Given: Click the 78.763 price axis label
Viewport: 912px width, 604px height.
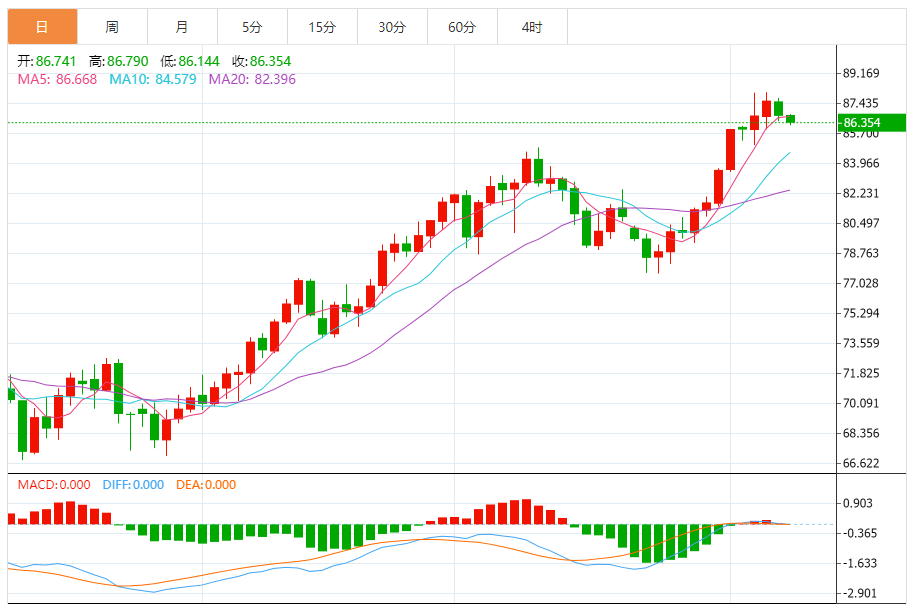Looking at the screenshot, I should (x=861, y=253).
